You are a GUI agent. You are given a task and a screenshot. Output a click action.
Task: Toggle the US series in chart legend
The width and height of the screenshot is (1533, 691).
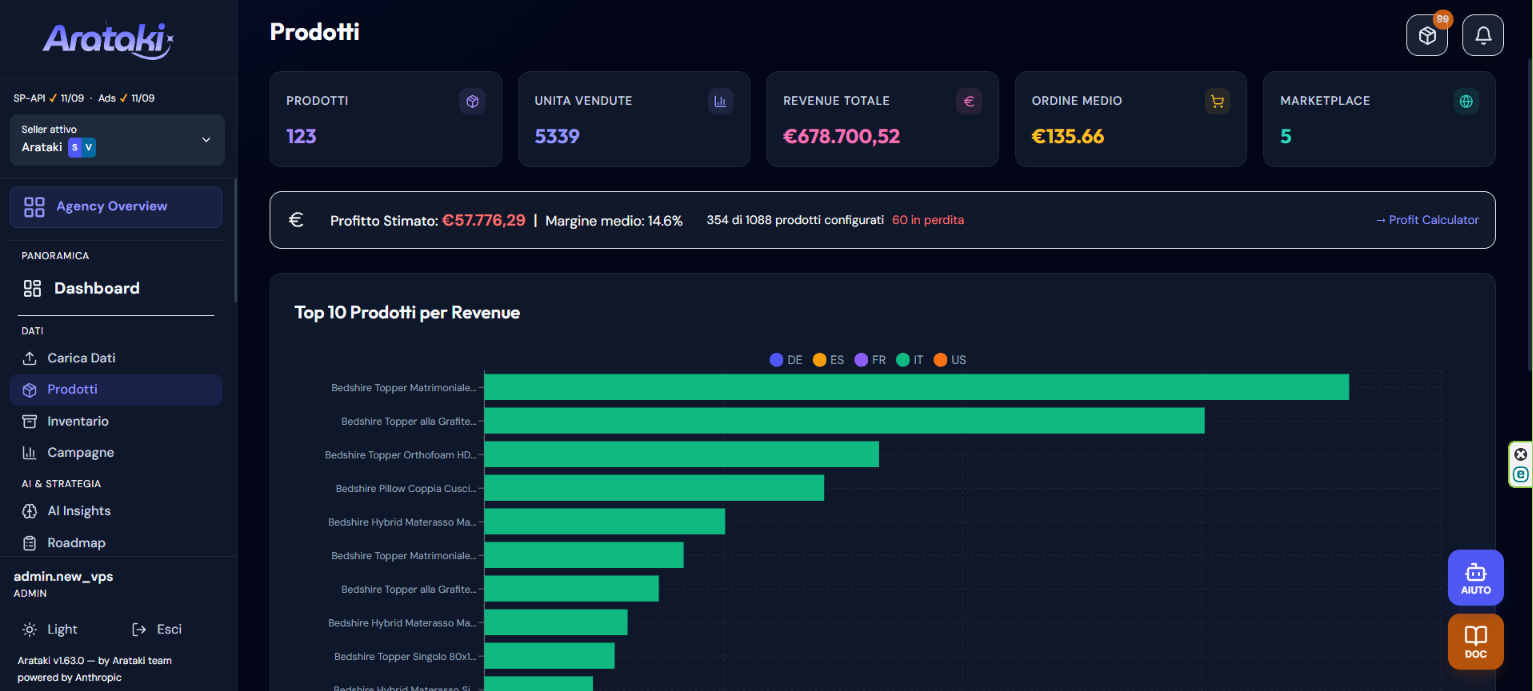click(950, 360)
